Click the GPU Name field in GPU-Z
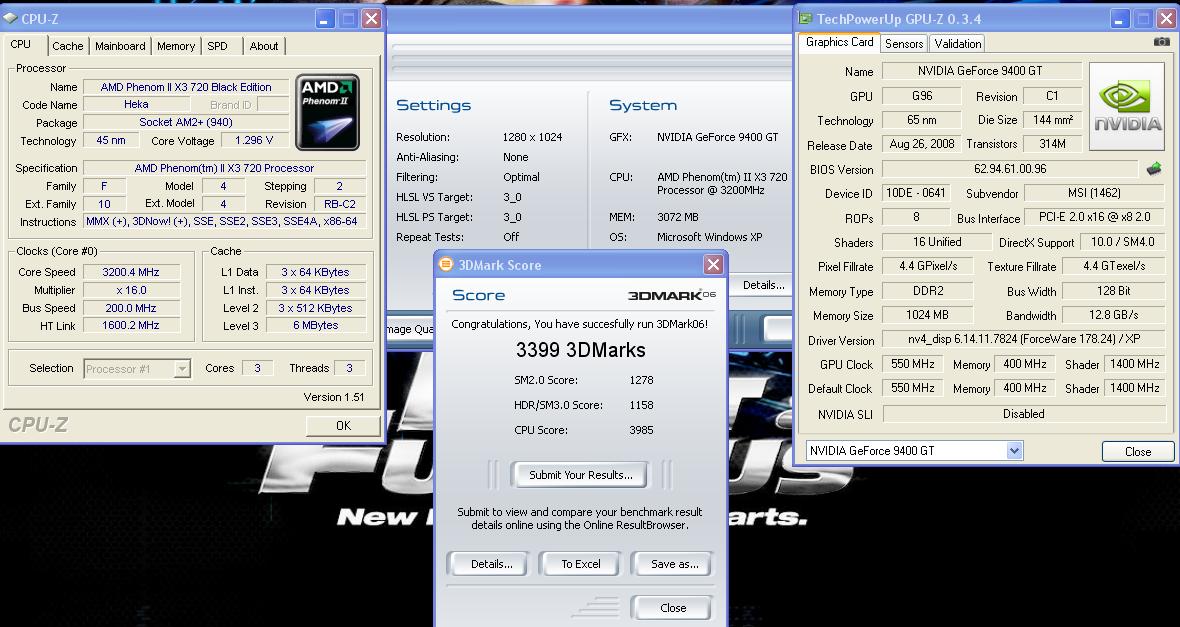This screenshot has height=627, width=1180. tap(980, 71)
